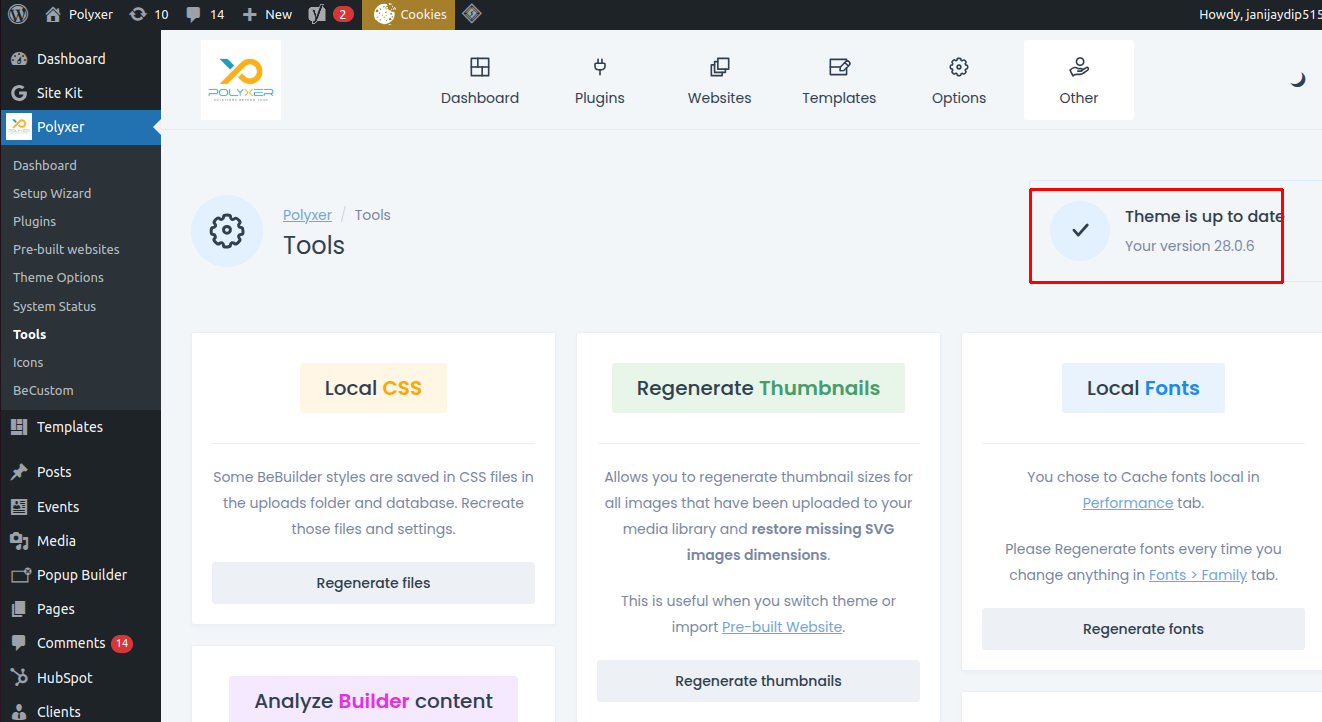The height and width of the screenshot is (722, 1322).
Task: Open the 10 pending updates icon
Action: coord(149,14)
